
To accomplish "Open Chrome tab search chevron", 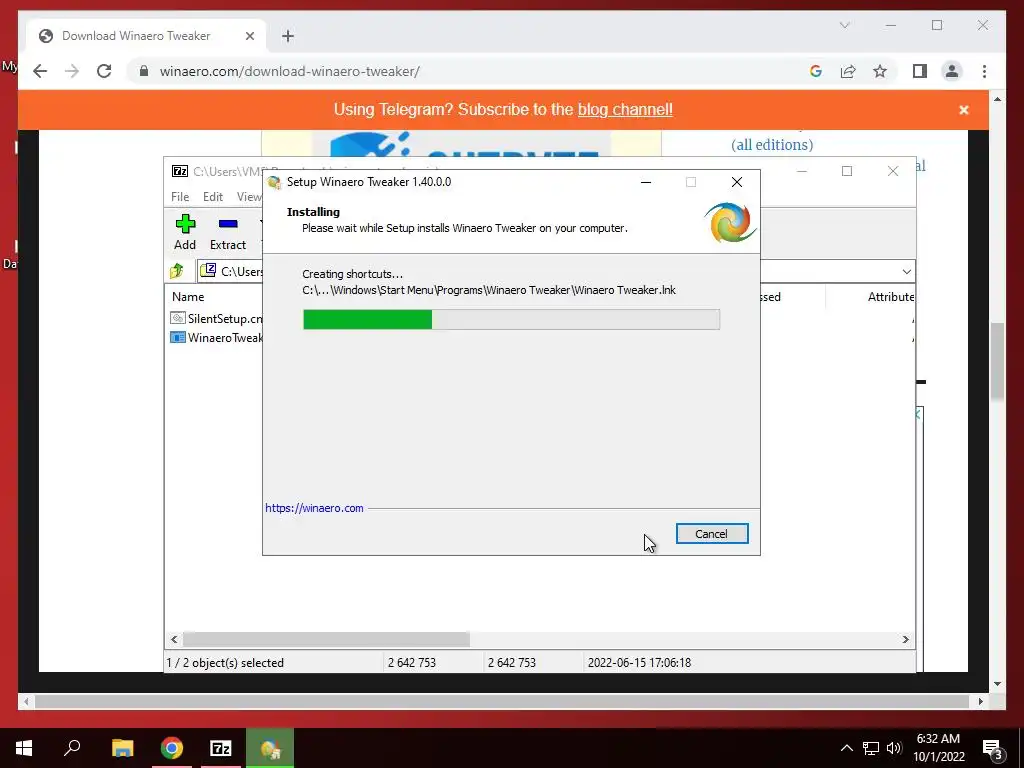I will pos(844,25).
